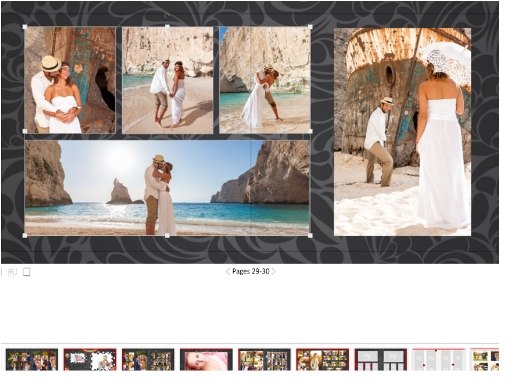Click the duplicate pages icon below the canvas
Screen dimensions: 516x388
point(12,272)
